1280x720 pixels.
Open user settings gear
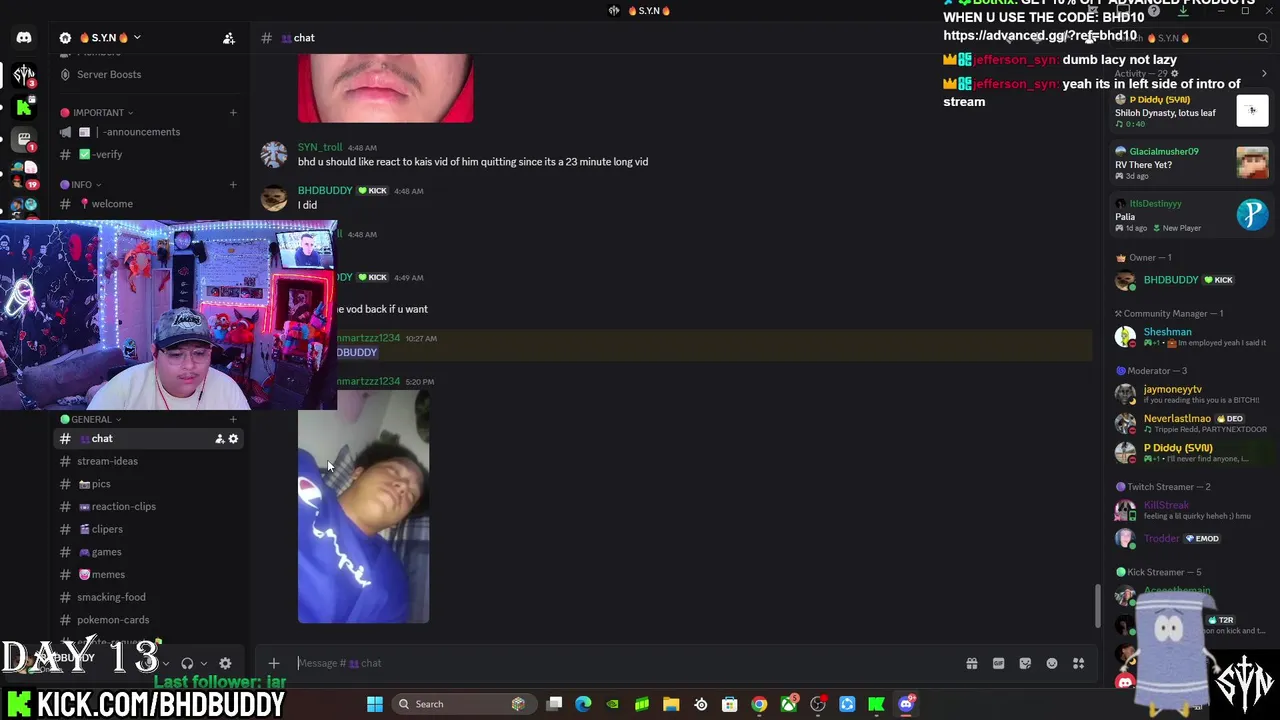click(x=225, y=663)
